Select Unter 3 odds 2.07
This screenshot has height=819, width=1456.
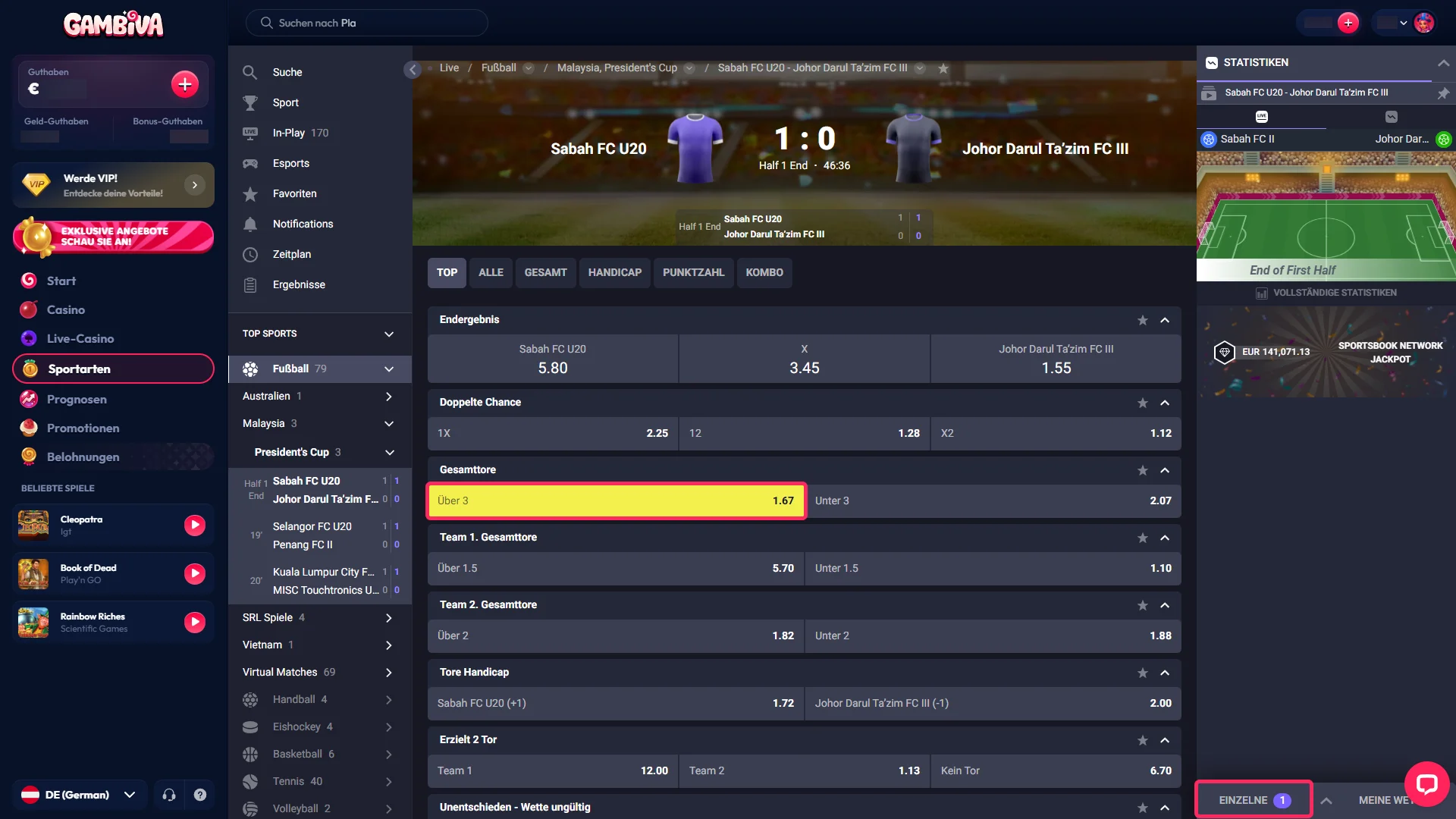(x=993, y=500)
